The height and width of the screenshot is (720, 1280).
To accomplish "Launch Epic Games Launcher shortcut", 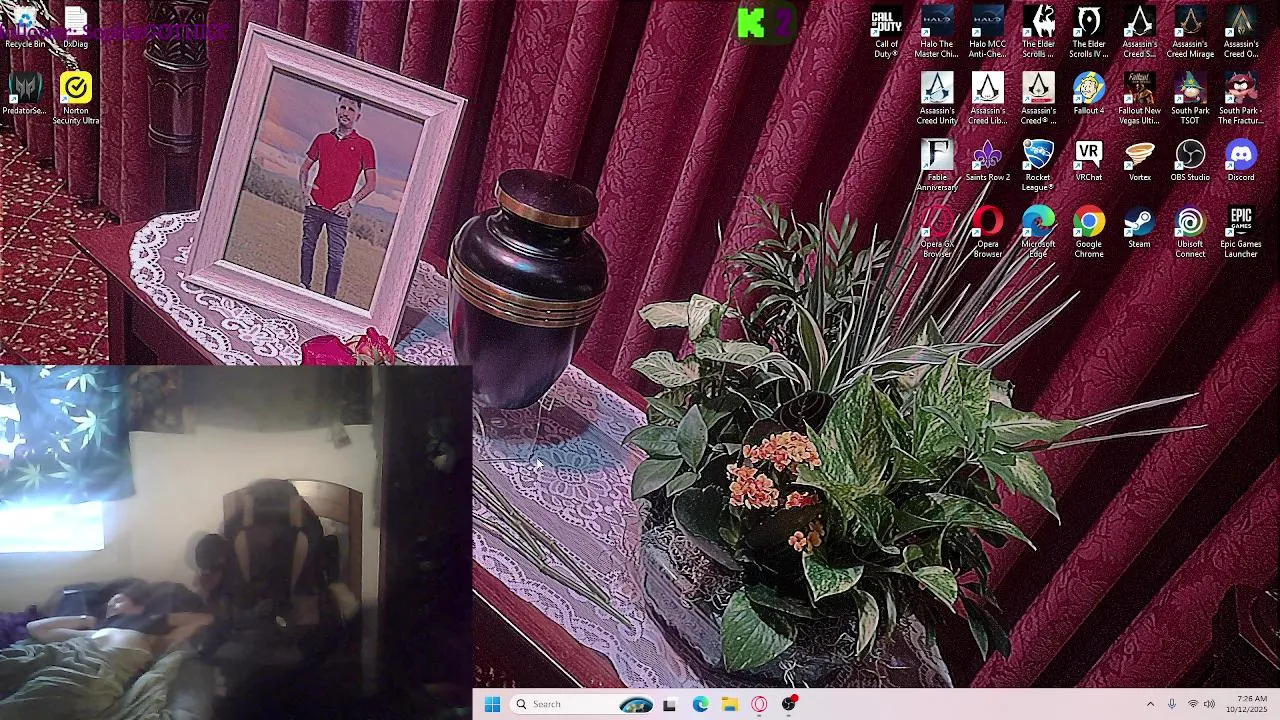I will [x=1241, y=232].
